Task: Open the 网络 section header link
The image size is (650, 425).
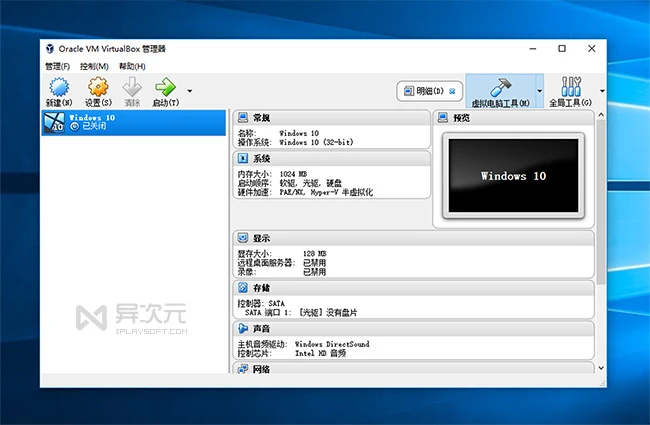Action: point(261,369)
